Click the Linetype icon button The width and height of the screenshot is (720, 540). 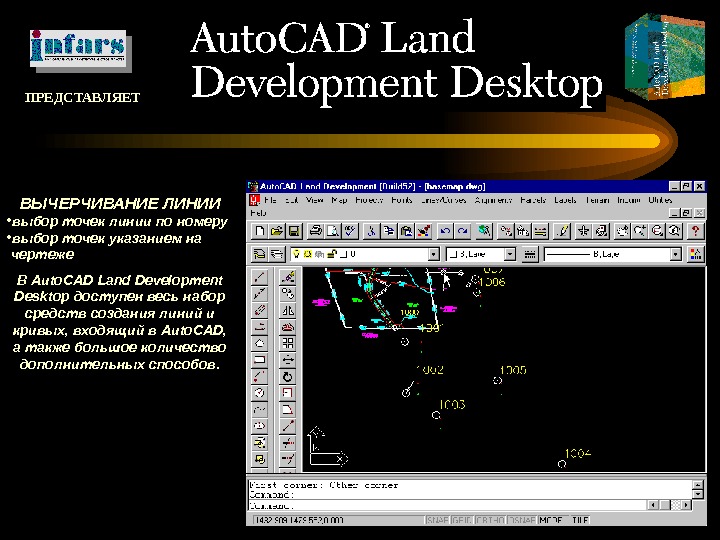529,254
